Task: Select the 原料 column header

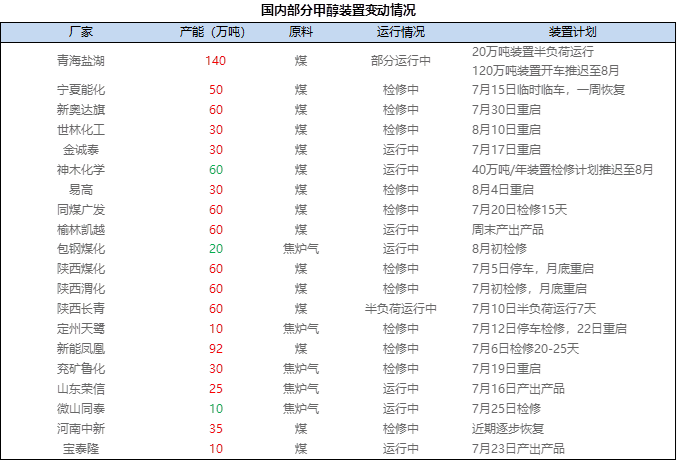Action: pos(301,32)
